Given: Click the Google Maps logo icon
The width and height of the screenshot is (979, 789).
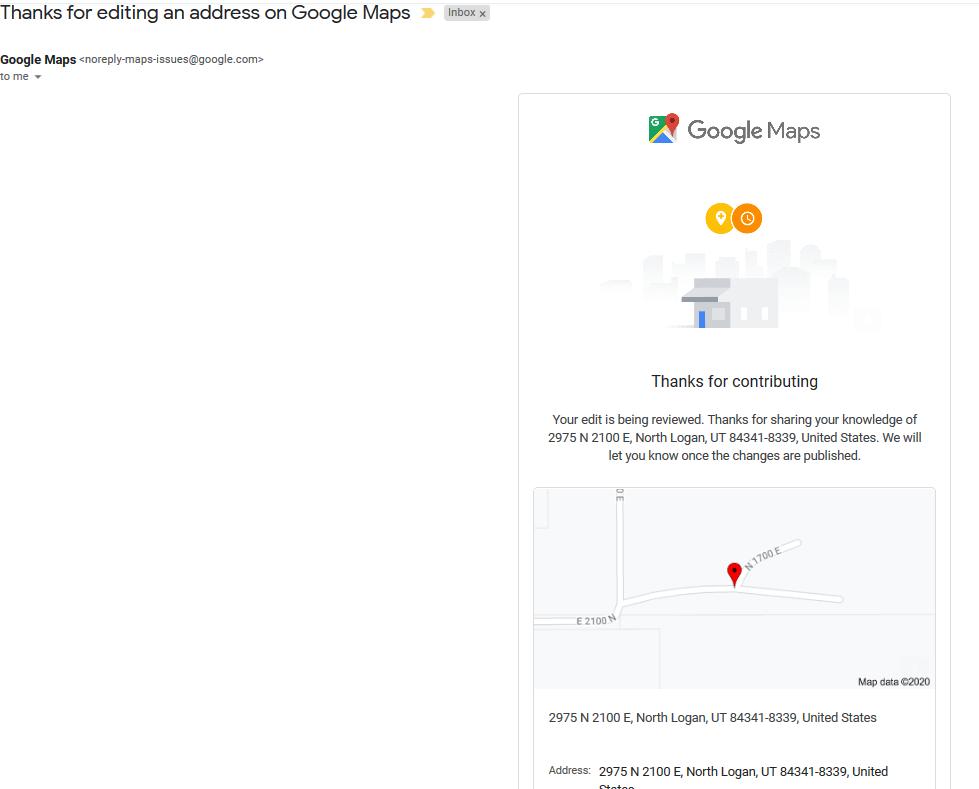Looking at the screenshot, I should [x=664, y=129].
